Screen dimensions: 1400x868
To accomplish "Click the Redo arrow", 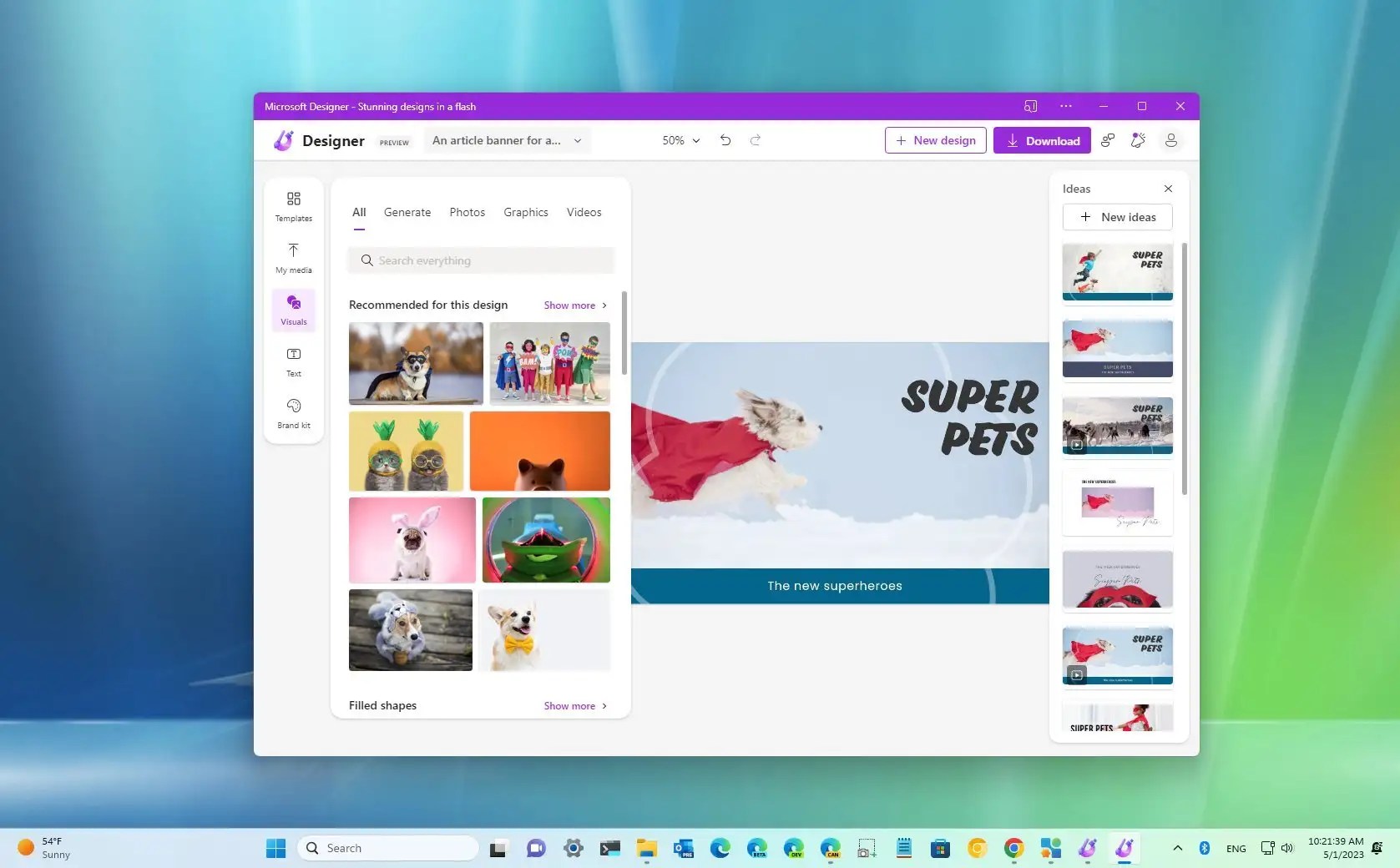I will (x=755, y=140).
